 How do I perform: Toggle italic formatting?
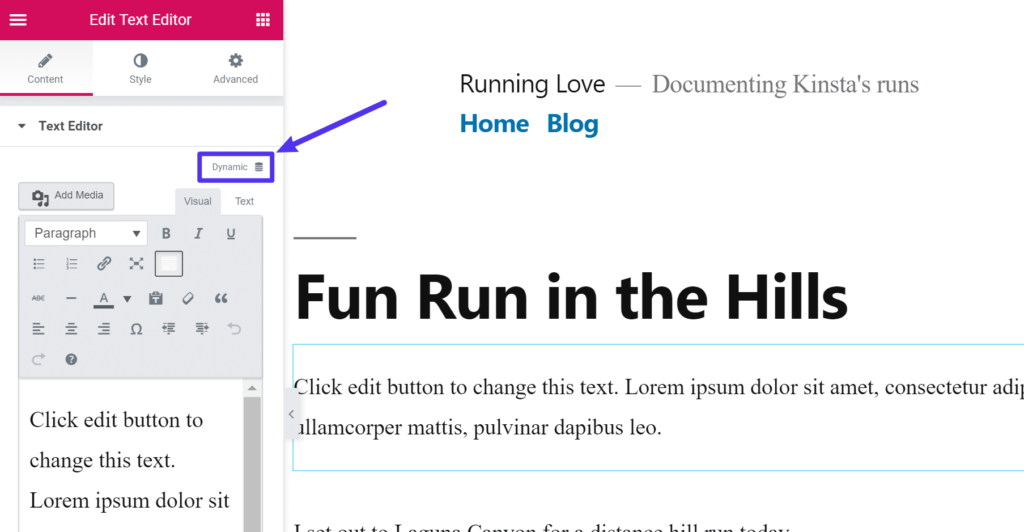pos(198,234)
